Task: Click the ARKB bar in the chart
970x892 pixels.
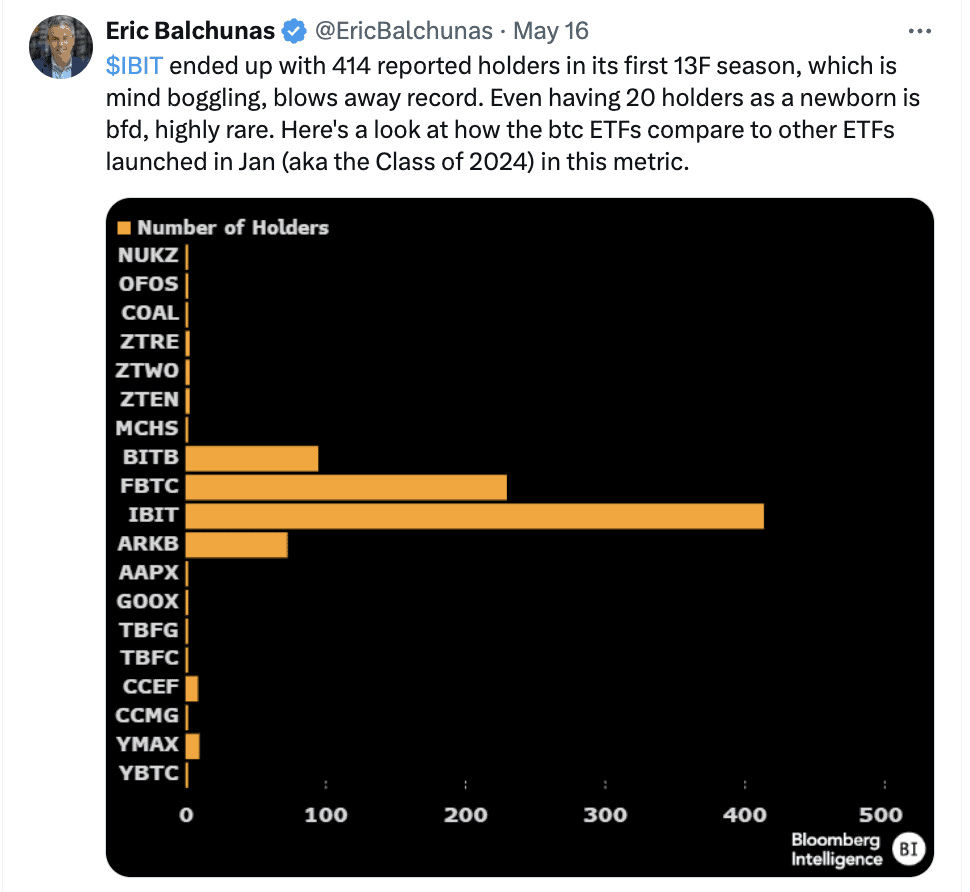Action: pos(236,545)
